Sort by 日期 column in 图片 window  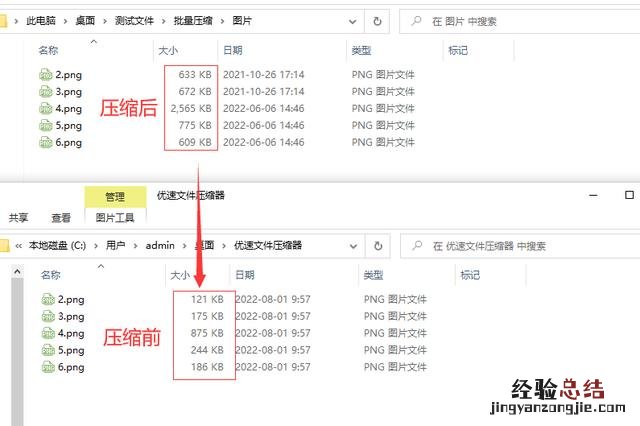233,50
